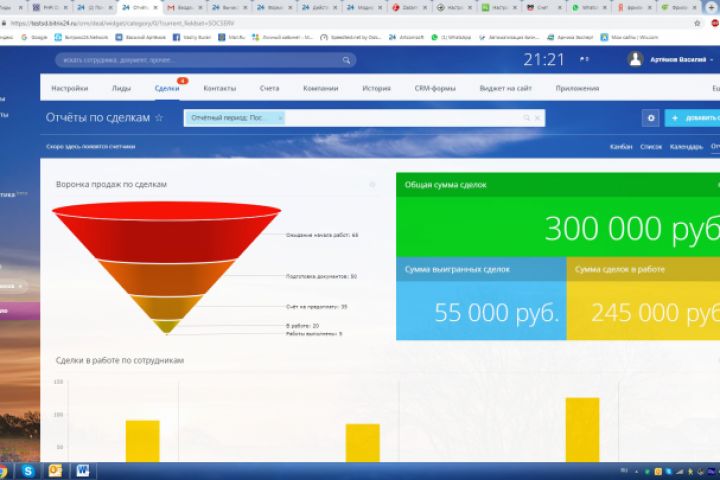Launch Skype from the taskbar
This screenshot has width=720, height=480.
tap(28, 471)
